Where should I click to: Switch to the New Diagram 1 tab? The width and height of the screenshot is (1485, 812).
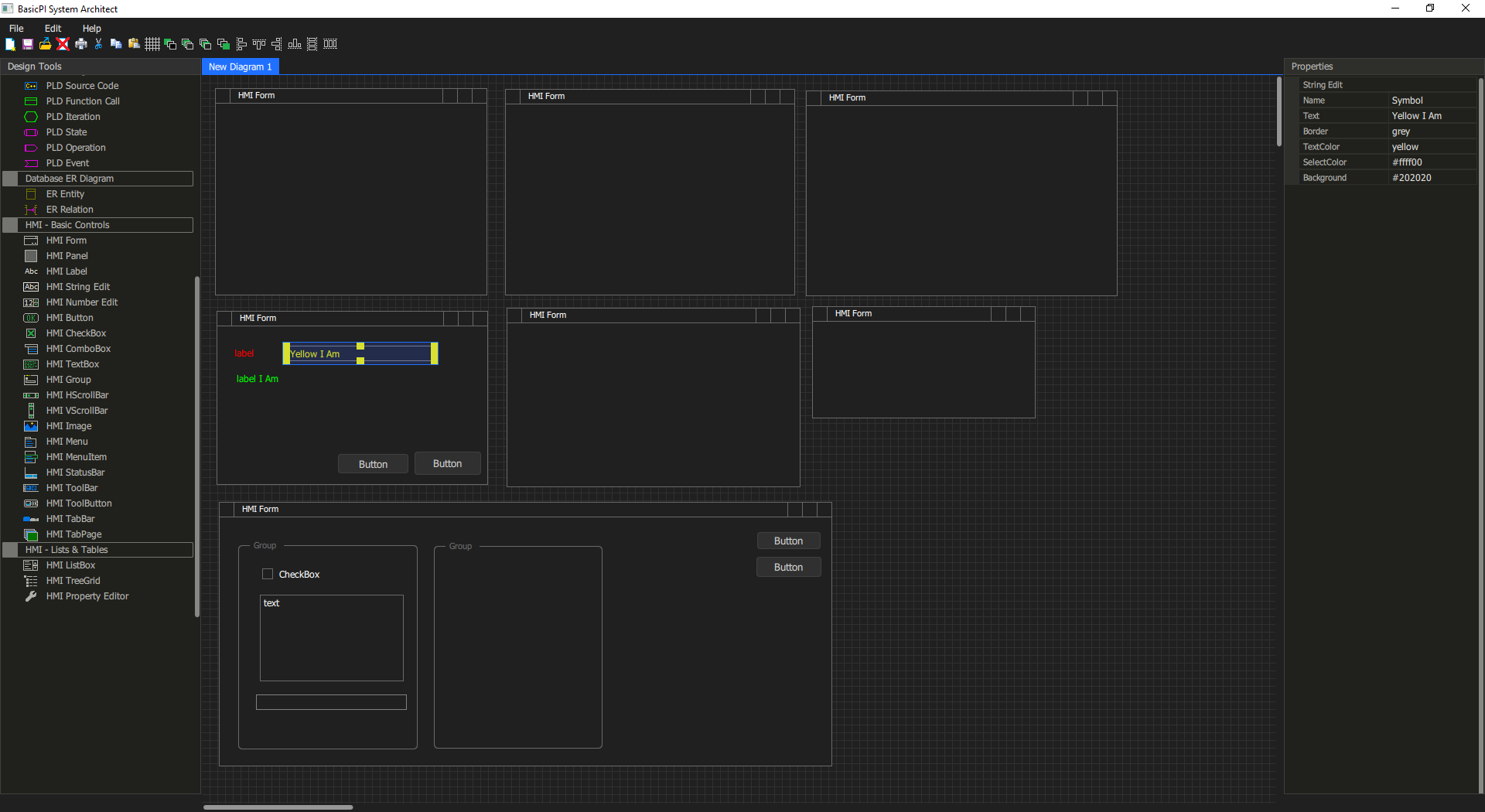[x=241, y=67]
